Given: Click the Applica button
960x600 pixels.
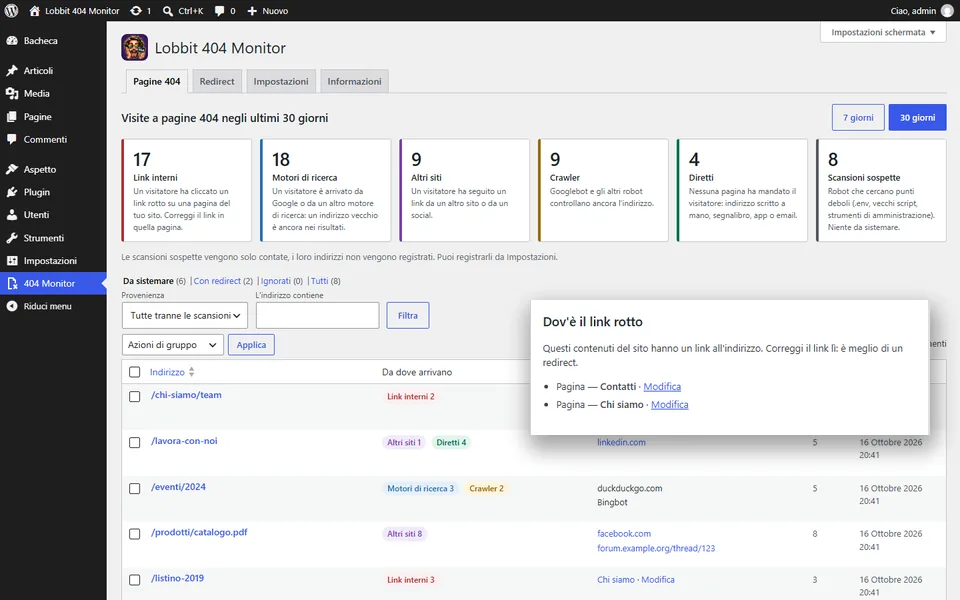Looking at the screenshot, I should [x=251, y=345].
